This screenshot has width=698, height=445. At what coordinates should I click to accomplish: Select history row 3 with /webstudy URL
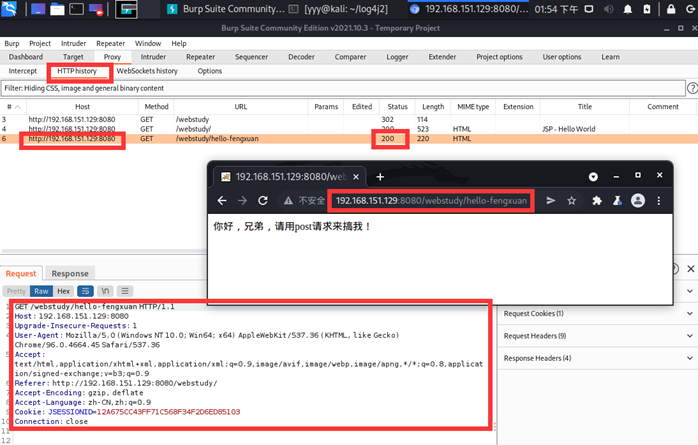(x=349, y=119)
